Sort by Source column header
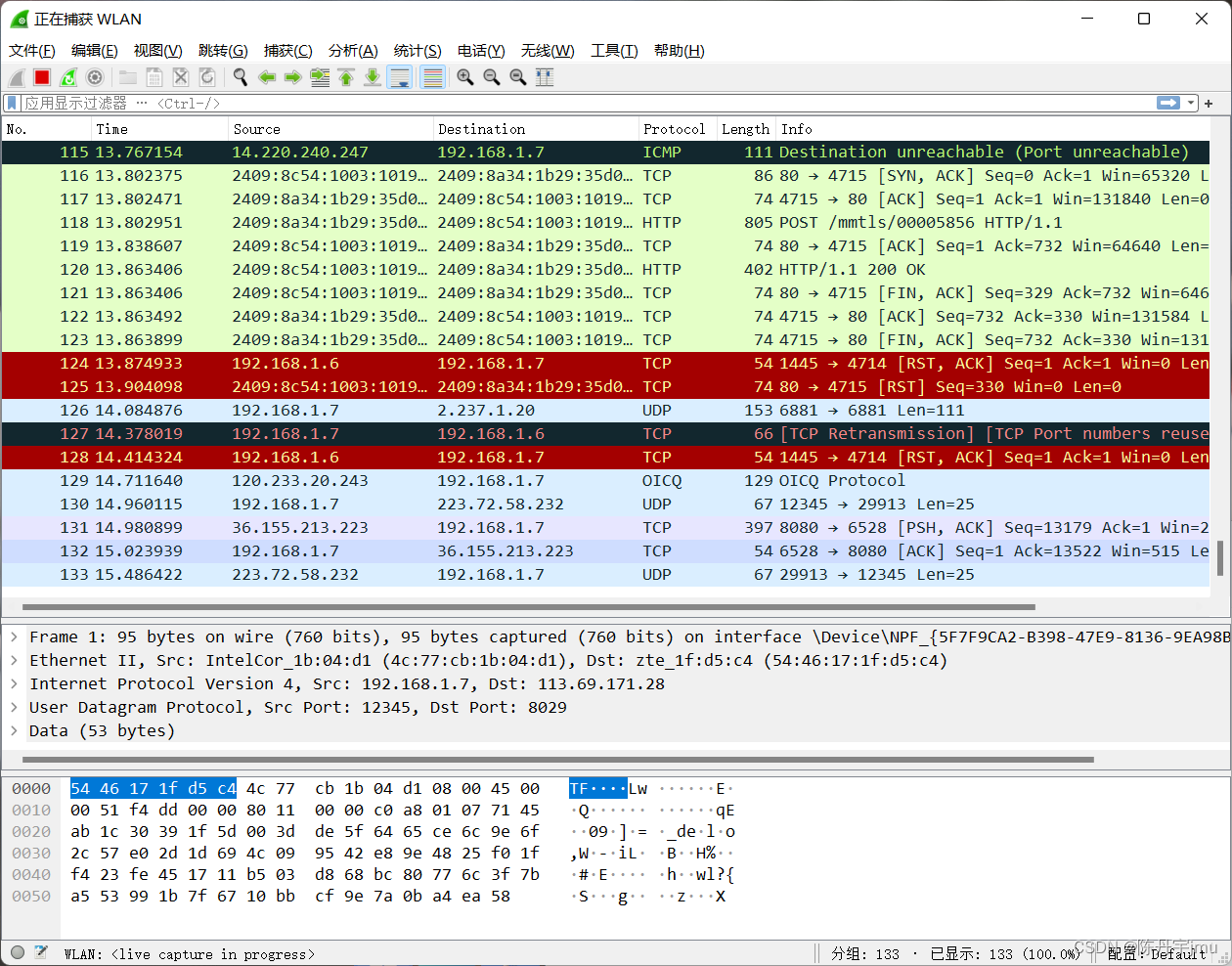Screen dimensions: 1232x966 (x=331, y=129)
